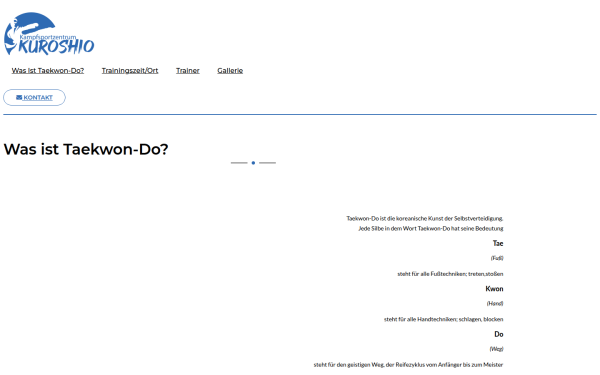600x375 pixels.
Task: Click the Kuroshio Kampfsportzentrum logo
Action: (x=49, y=34)
